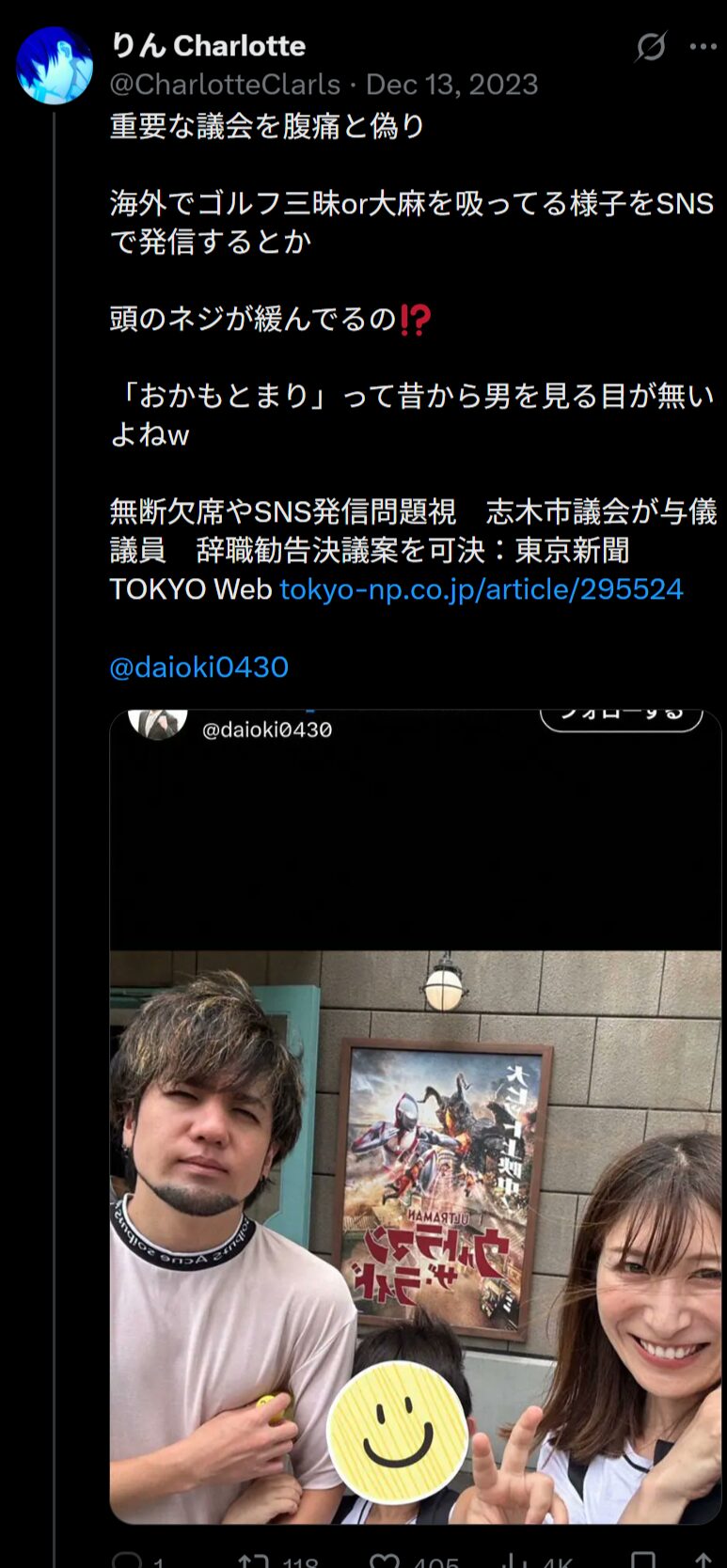Click the reply speech bubble icon

pos(127,1560)
